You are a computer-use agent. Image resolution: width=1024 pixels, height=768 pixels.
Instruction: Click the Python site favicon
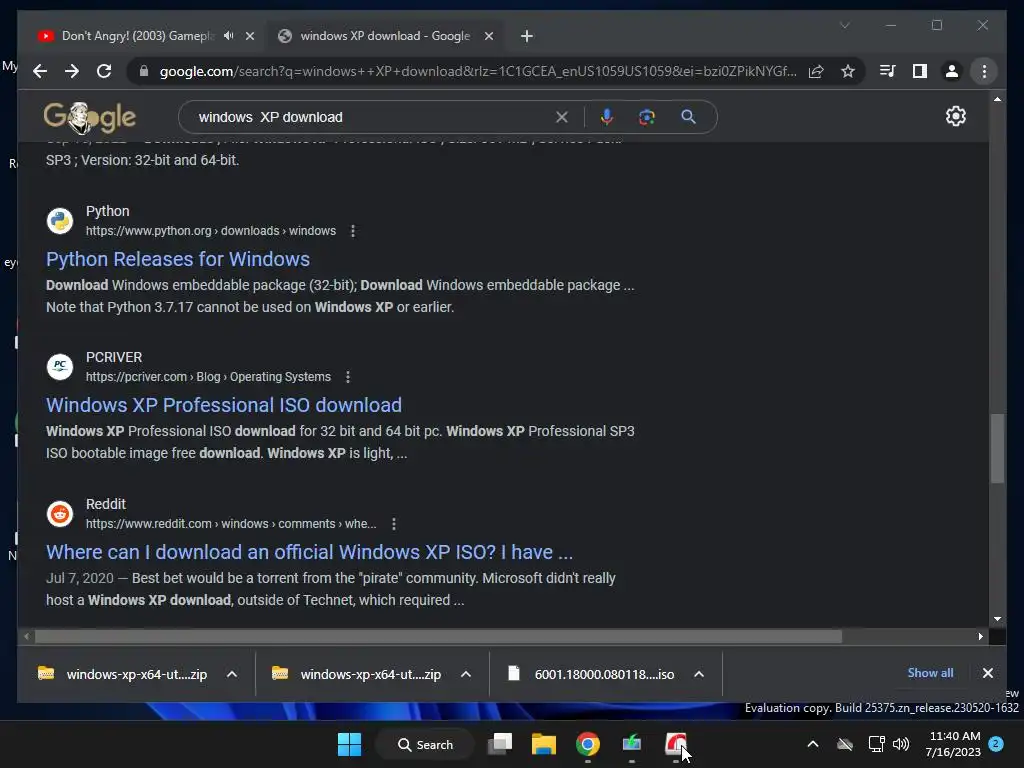[59, 221]
